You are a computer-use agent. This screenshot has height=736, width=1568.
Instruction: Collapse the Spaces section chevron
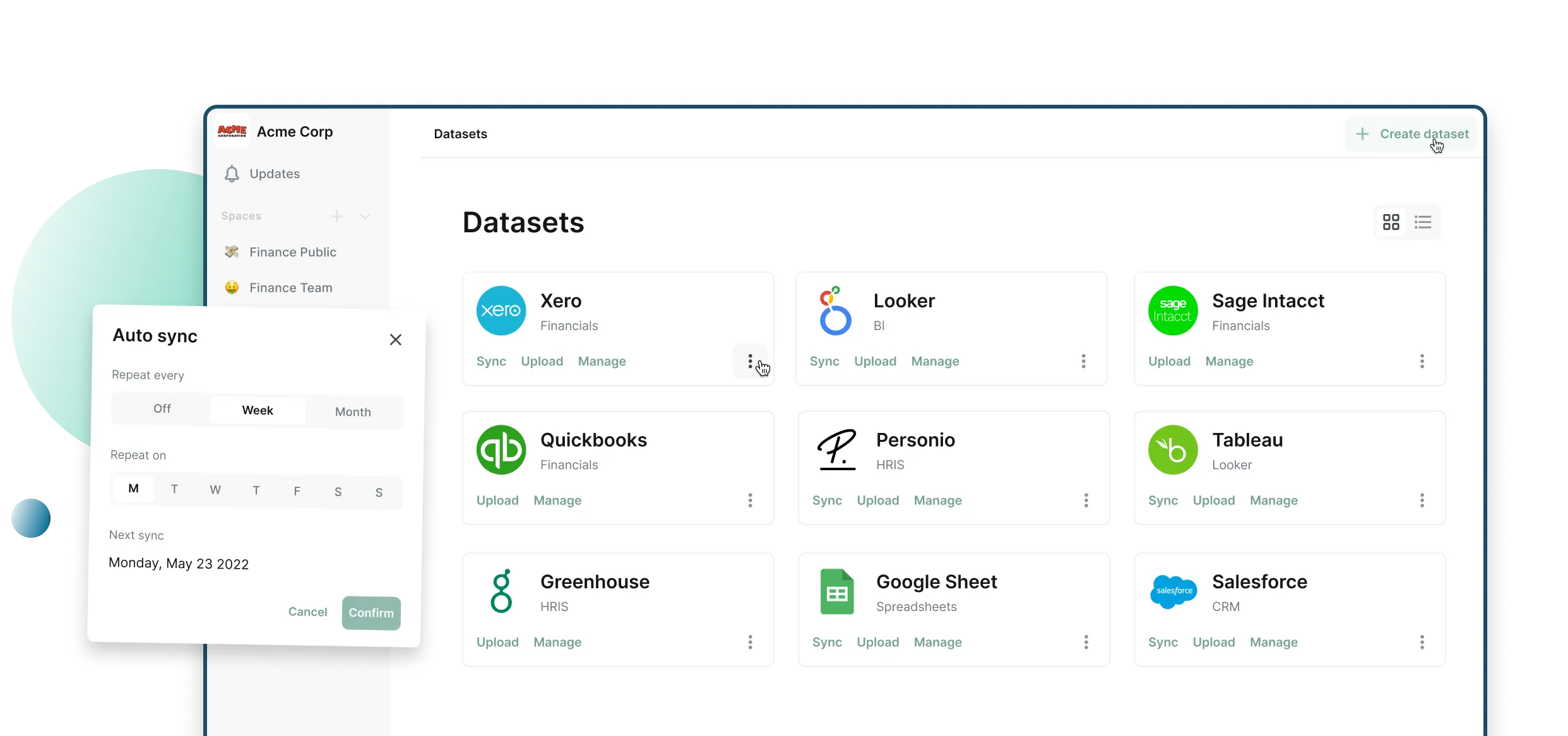pyautogui.click(x=365, y=217)
